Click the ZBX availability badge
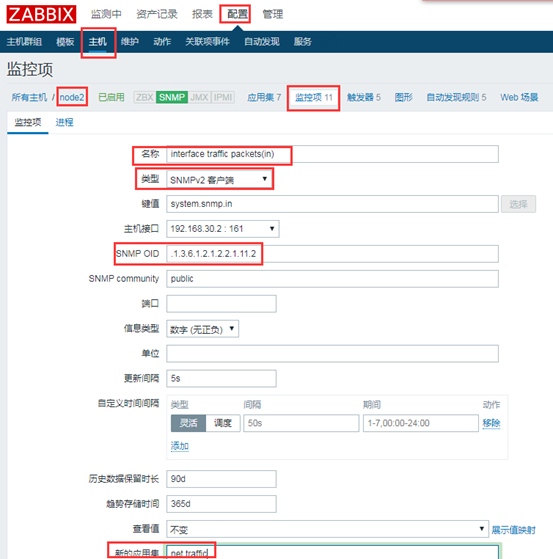Viewport: 553px width, 559px height. click(x=144, y=97)
